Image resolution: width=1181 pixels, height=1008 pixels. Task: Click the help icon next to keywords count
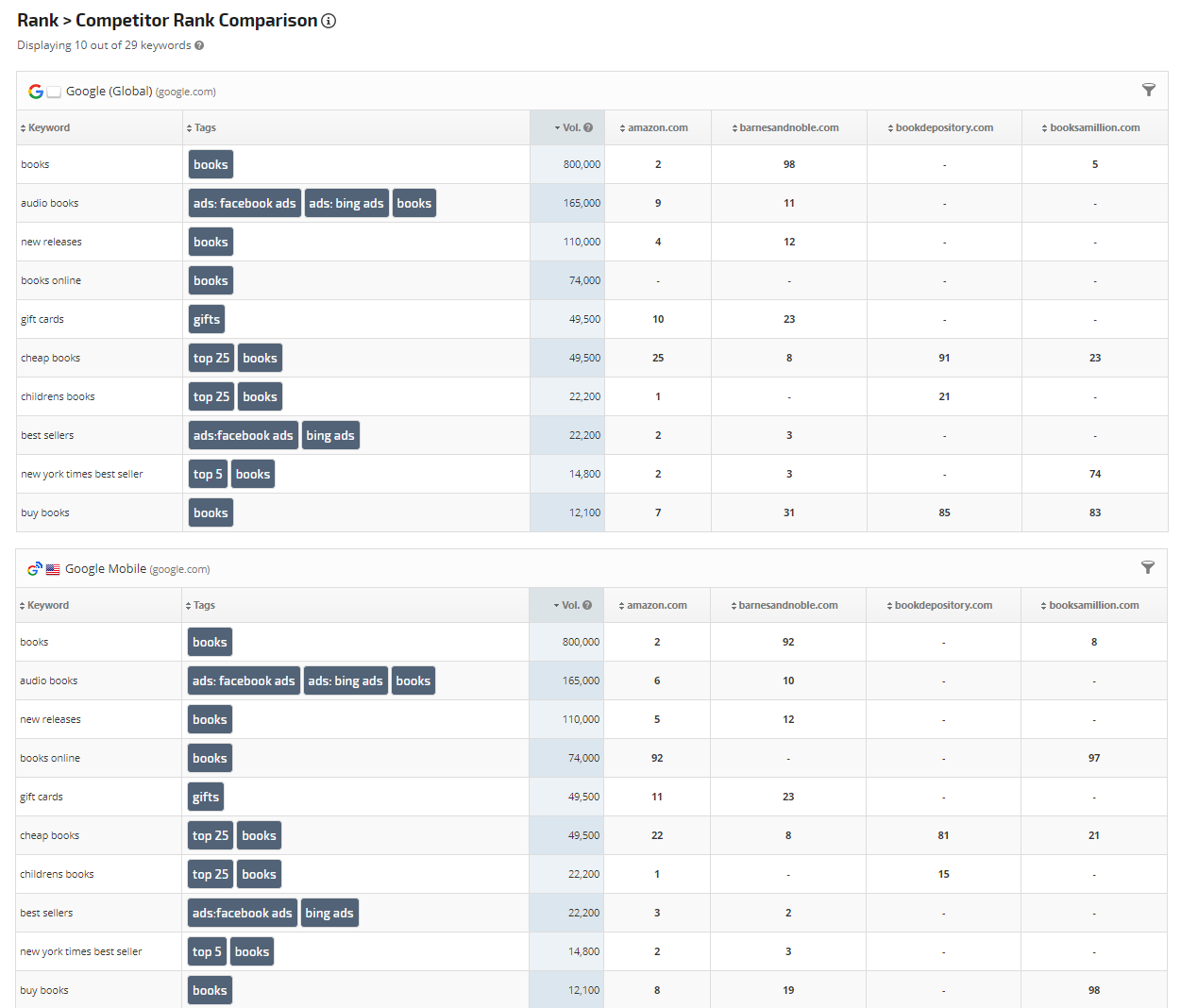(x=199, y=45)
